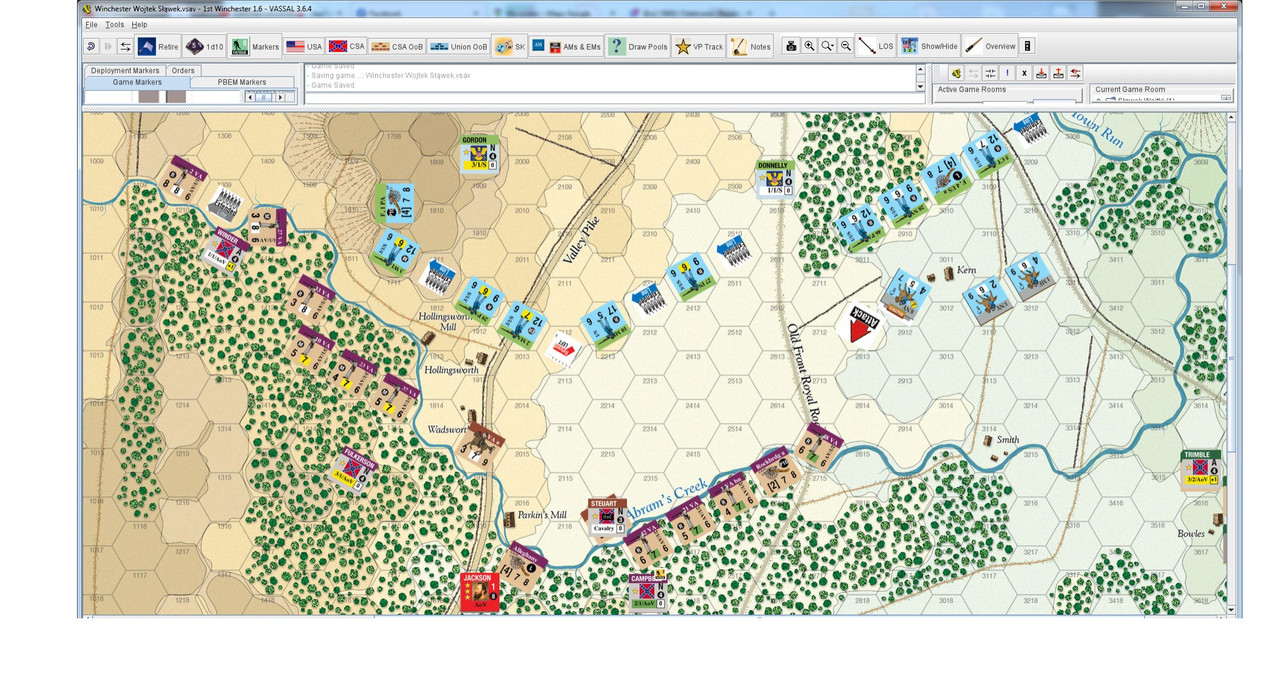Image resolution: width=1280 pixels, height=697 pixels.
Task: Click the chat log scroll up arrow
Action: coord(921,70)
